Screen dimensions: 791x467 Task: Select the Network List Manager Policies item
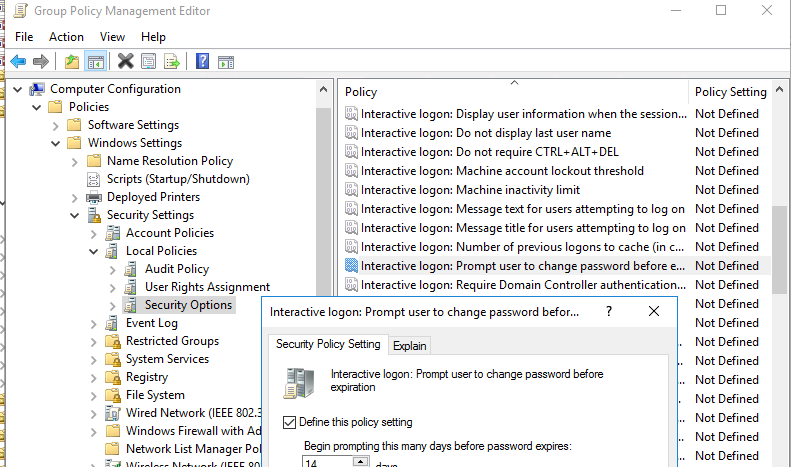click(194, 449)
